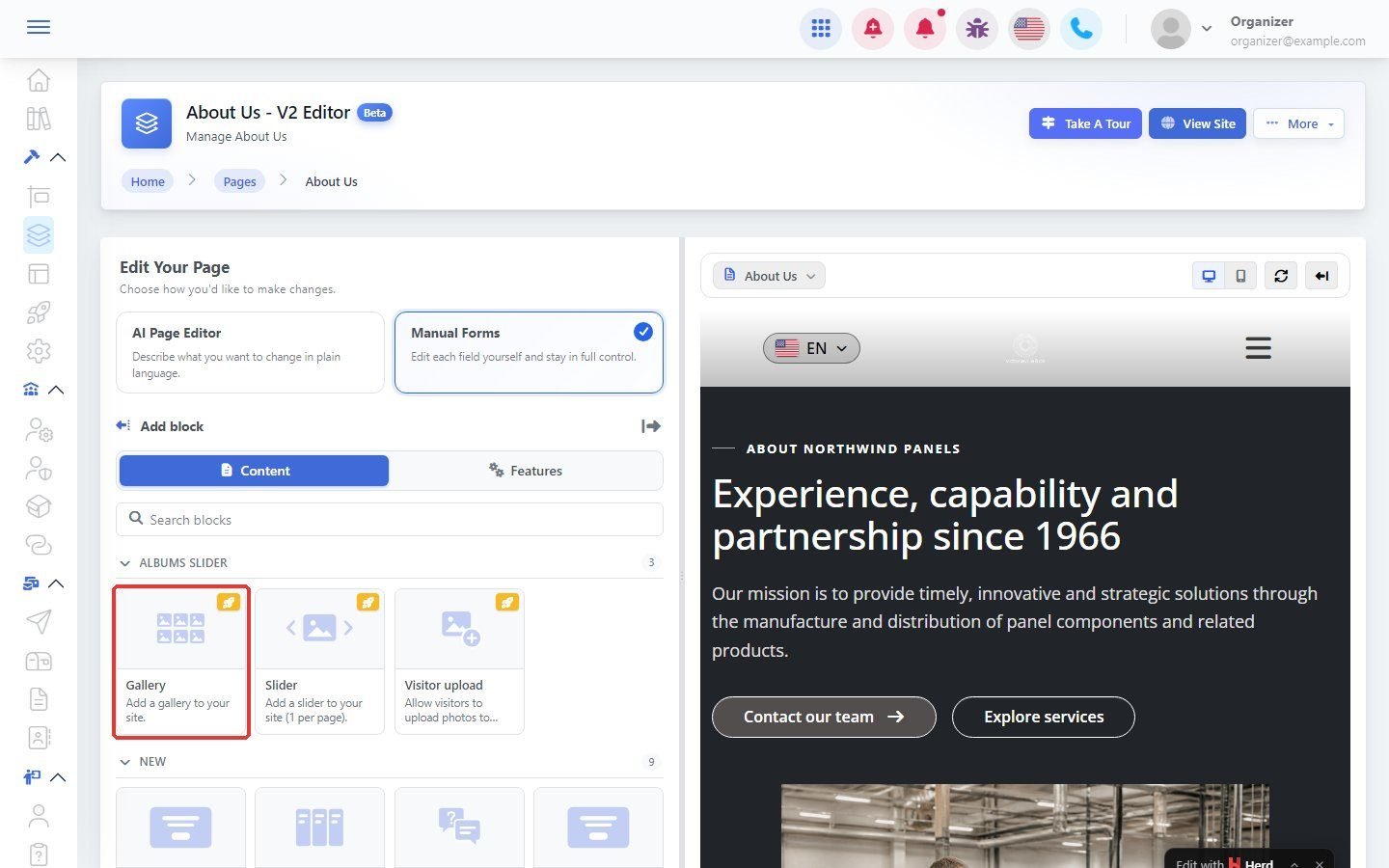Collapse the ALBUMS SLIDER section
Screen dimensions: 1389x868
point(124,563)
